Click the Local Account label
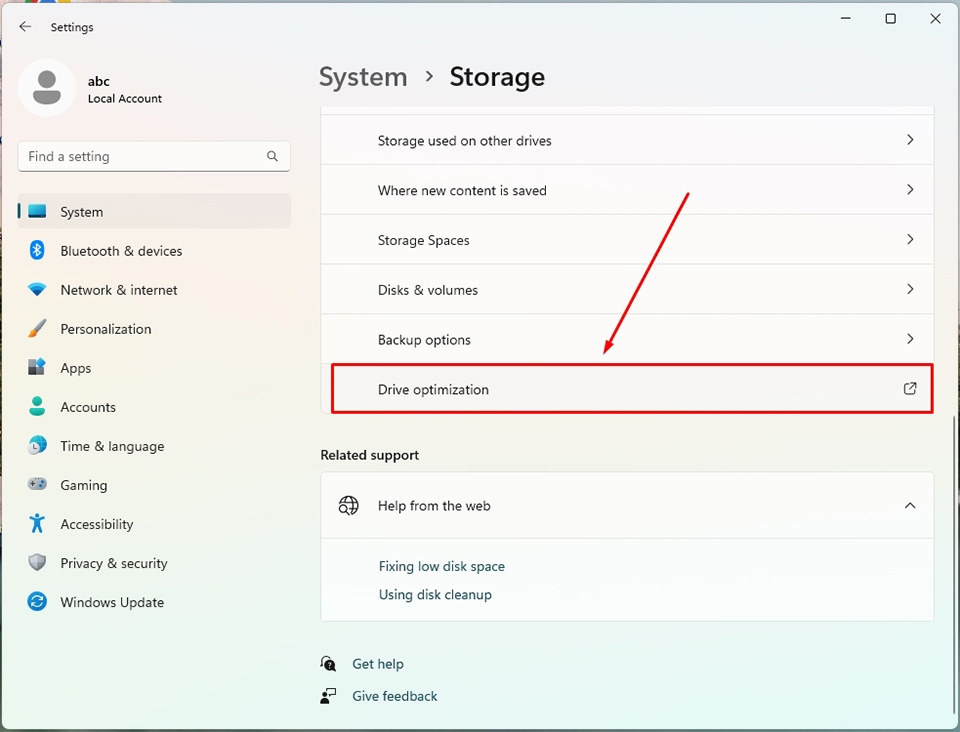 tap(124, 99)
